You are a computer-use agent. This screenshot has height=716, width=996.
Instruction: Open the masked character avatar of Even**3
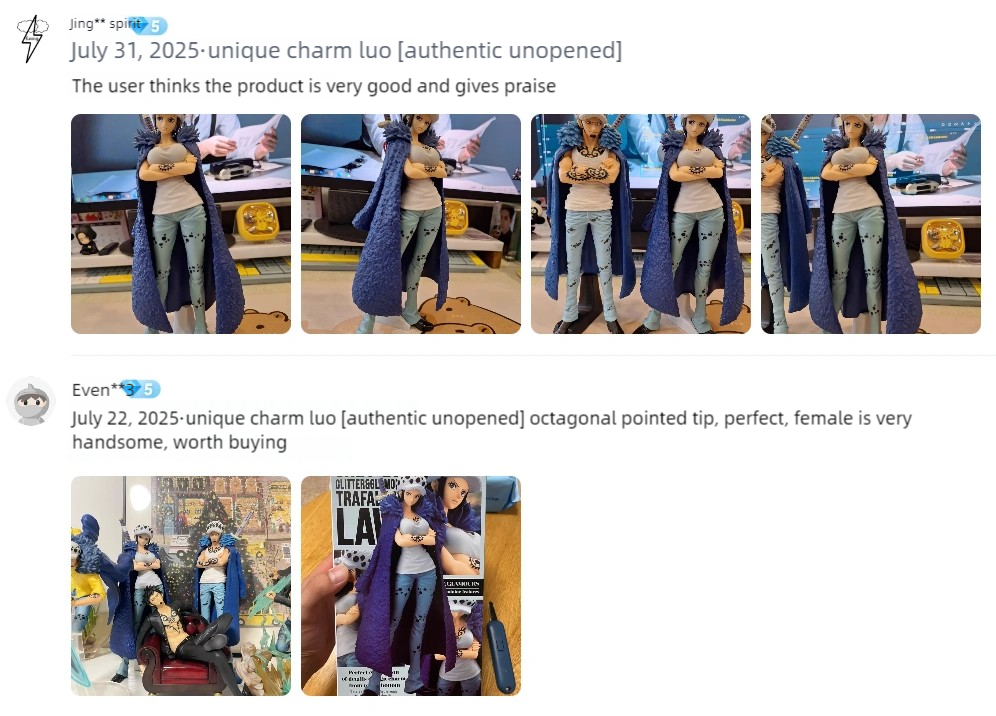[x=31, y=401]
